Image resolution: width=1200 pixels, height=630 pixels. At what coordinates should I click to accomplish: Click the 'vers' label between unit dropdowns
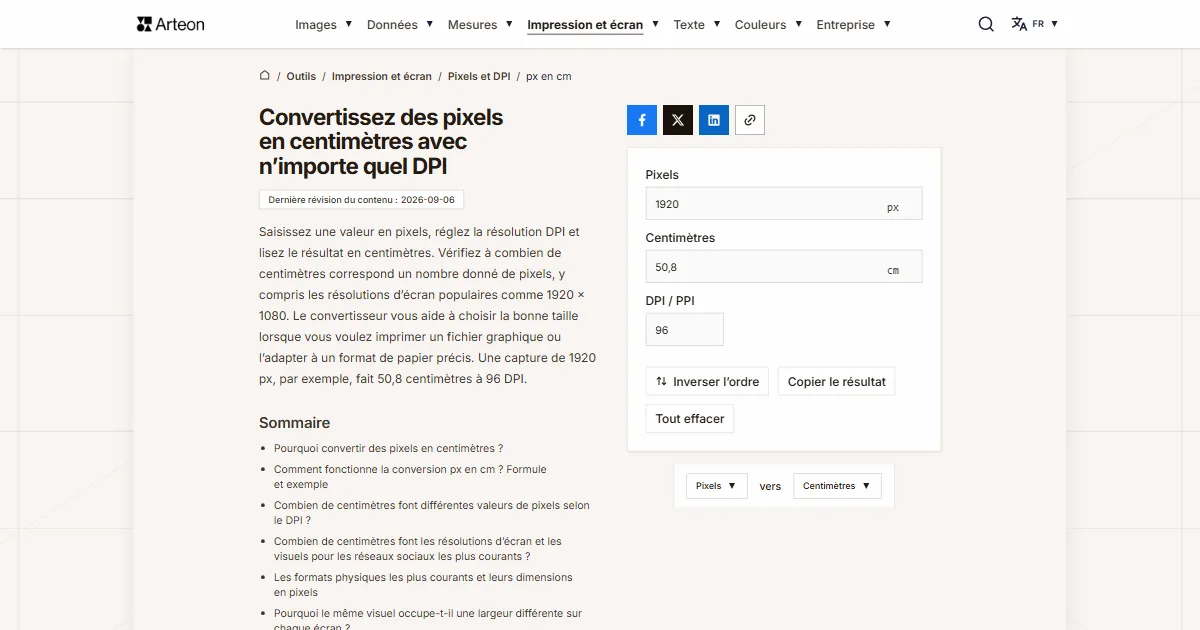(x=770, y=486)
